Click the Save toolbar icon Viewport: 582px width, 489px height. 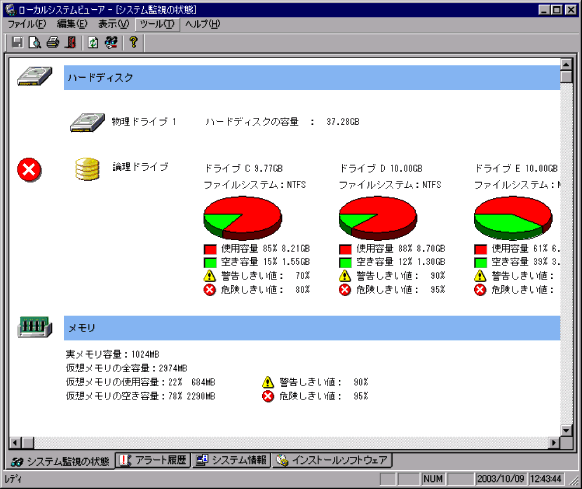pos(17,42)
